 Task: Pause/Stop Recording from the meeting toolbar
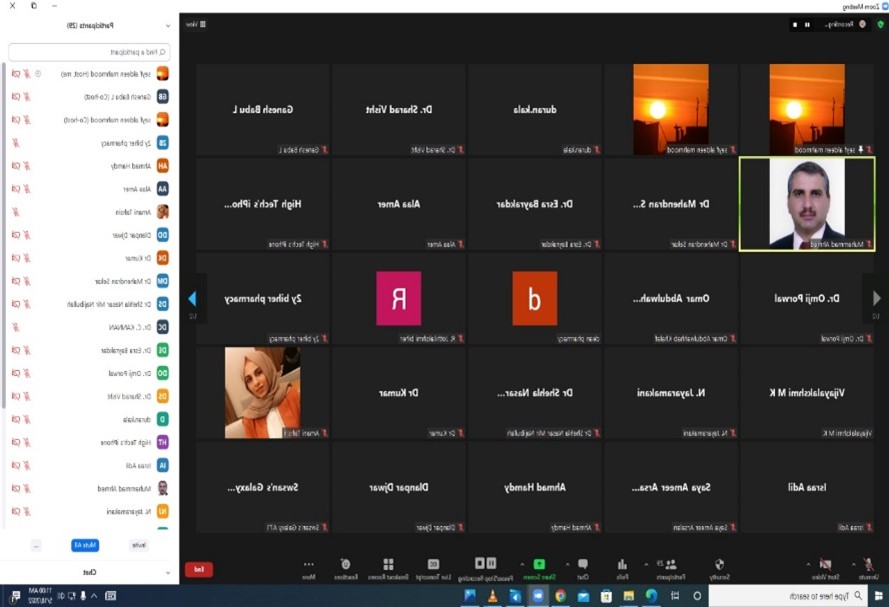[x=479, y=566]
